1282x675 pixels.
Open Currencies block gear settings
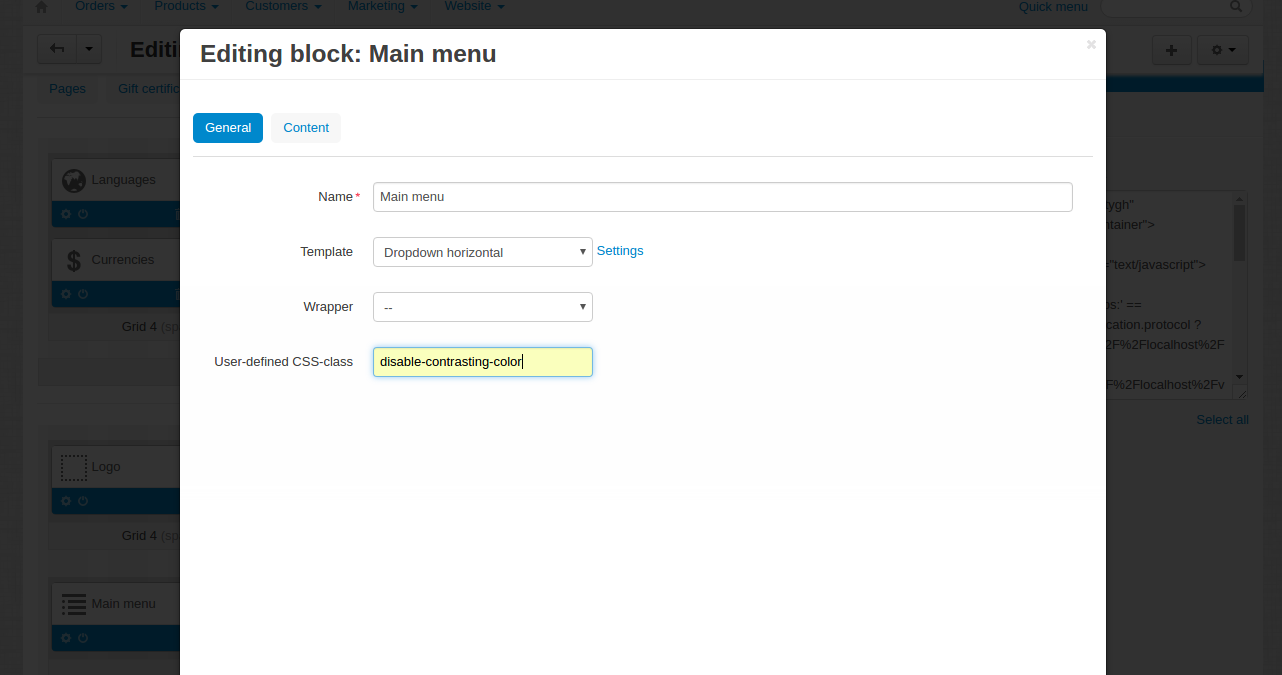pyautogui.click(x=66, y=294)
